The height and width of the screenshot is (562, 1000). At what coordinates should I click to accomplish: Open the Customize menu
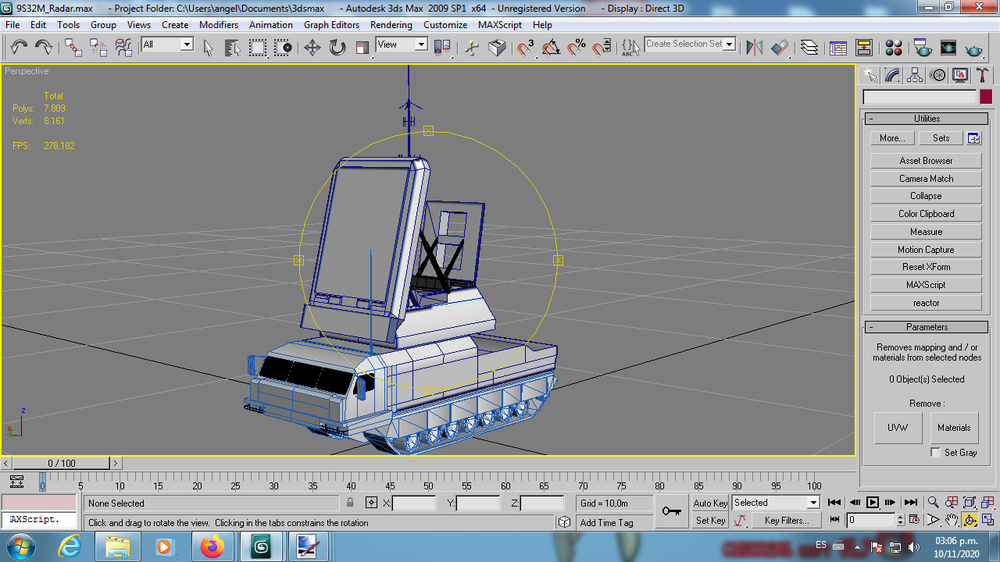pyautogui.click(x=445, y=25)
